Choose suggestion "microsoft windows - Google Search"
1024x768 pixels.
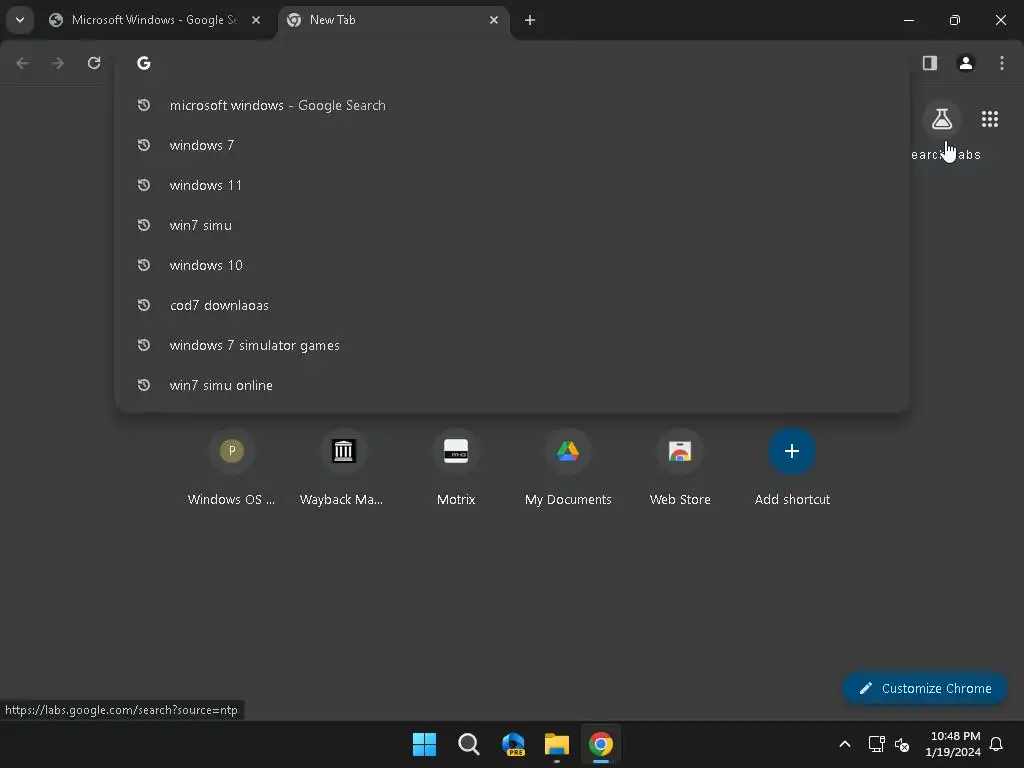click(x=512, y=105)
